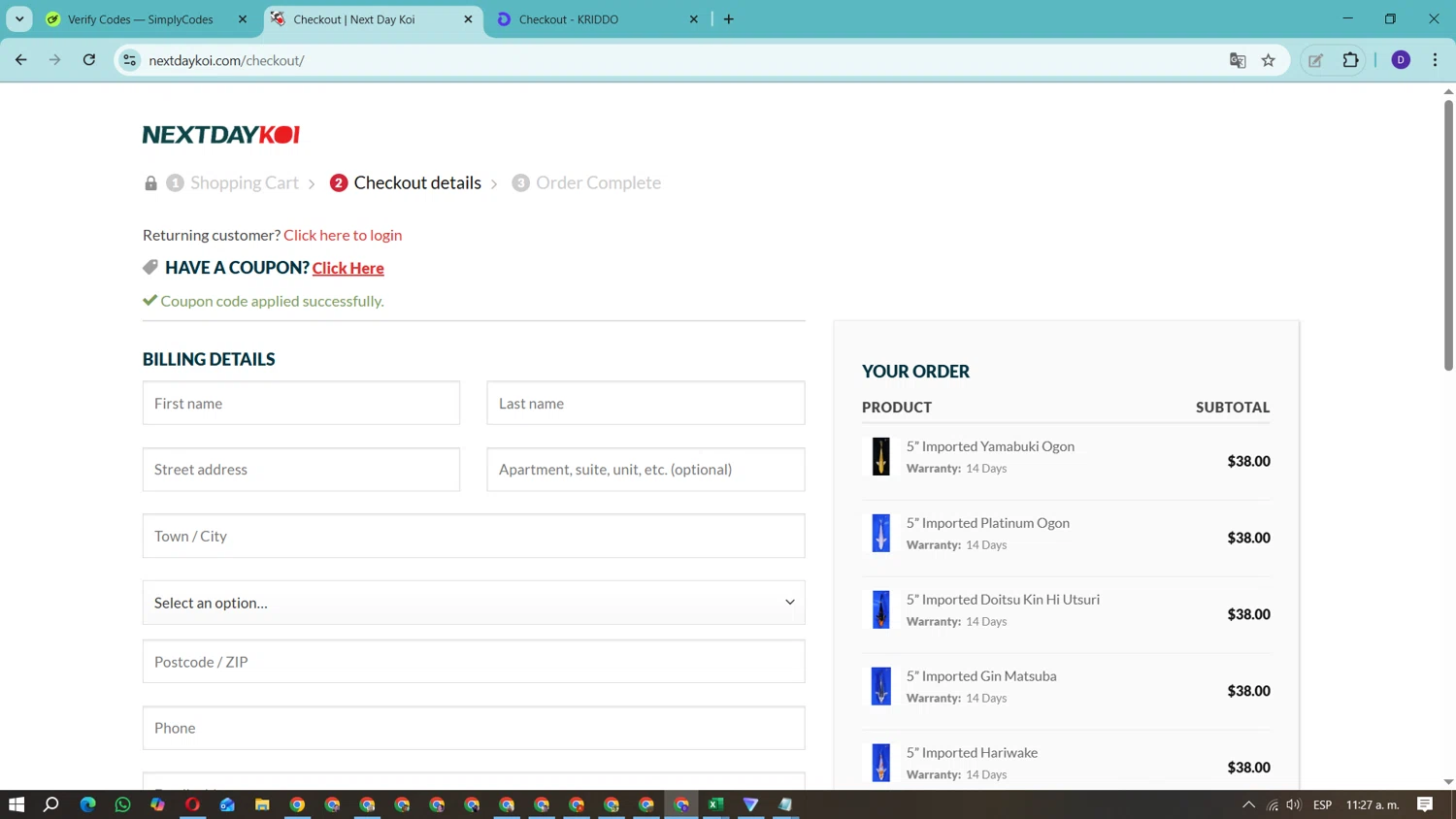The width and height of the screenshot is (1456, 819).
Task: Focus the Last name field
Action: point(645,403)
